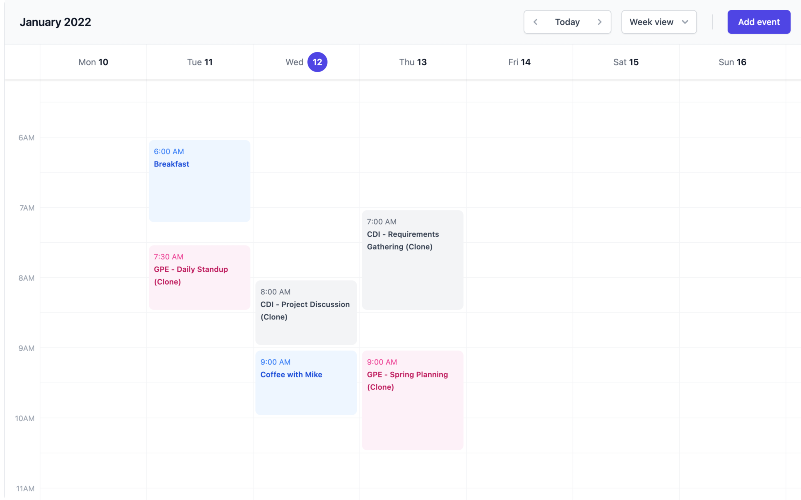Click the 10AM time label

(x=25, y=418)
